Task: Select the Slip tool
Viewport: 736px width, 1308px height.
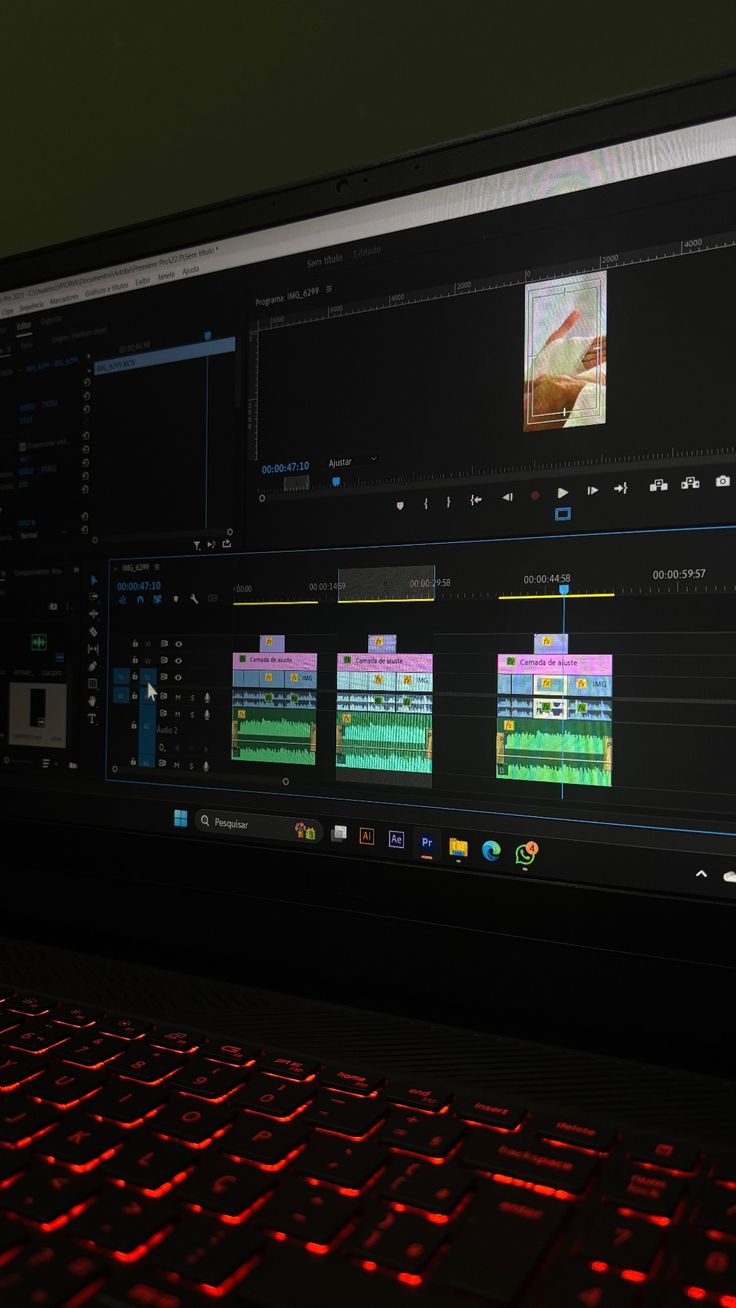Action: [x=93, y=649]
